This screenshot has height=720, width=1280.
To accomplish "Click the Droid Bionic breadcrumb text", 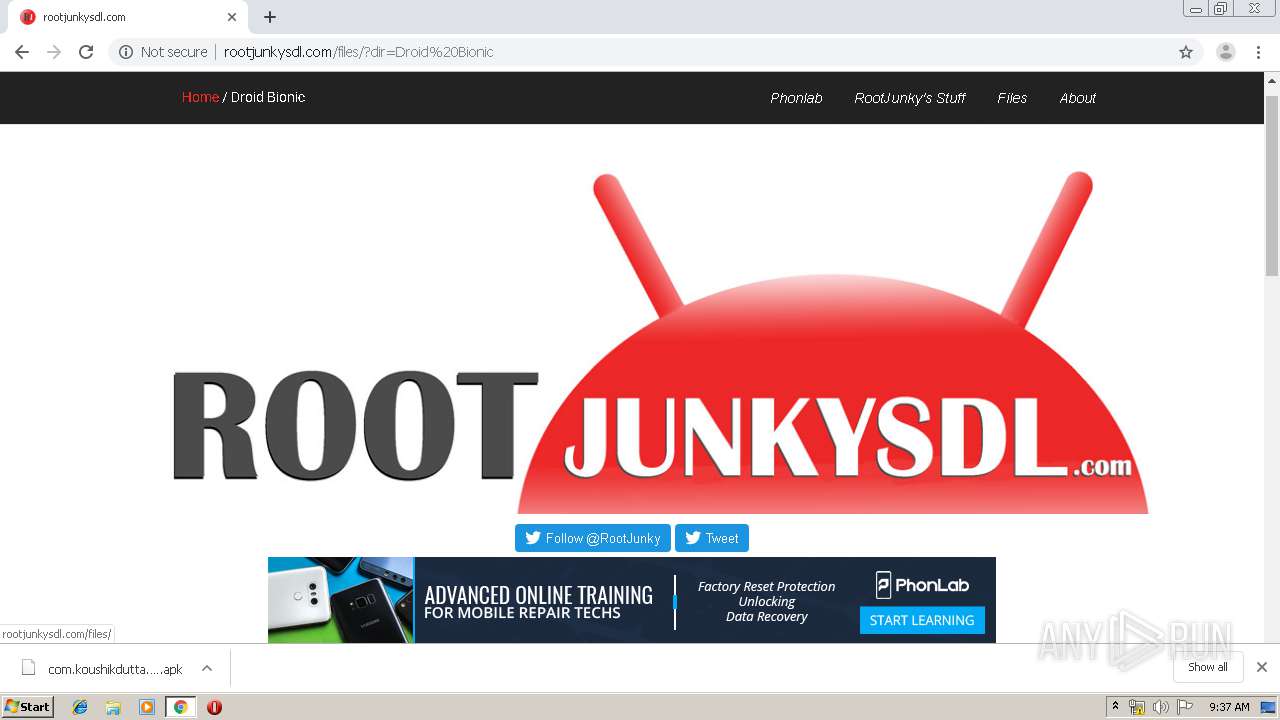I will pos(268,97).
